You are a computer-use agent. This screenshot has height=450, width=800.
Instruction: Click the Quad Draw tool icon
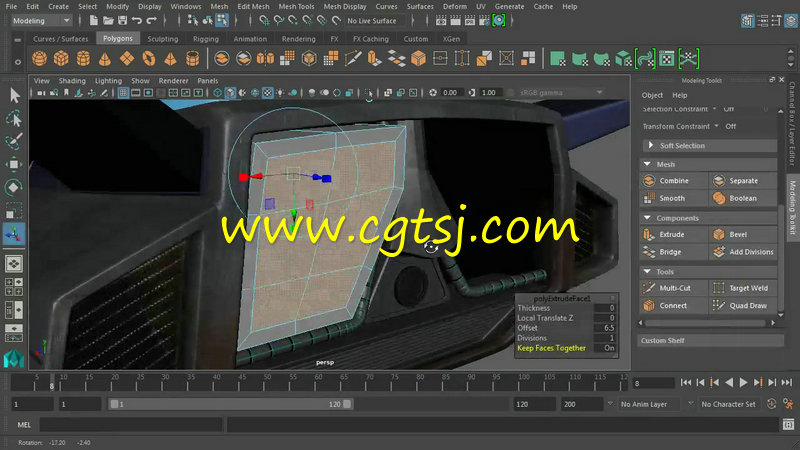click(719, 305)
